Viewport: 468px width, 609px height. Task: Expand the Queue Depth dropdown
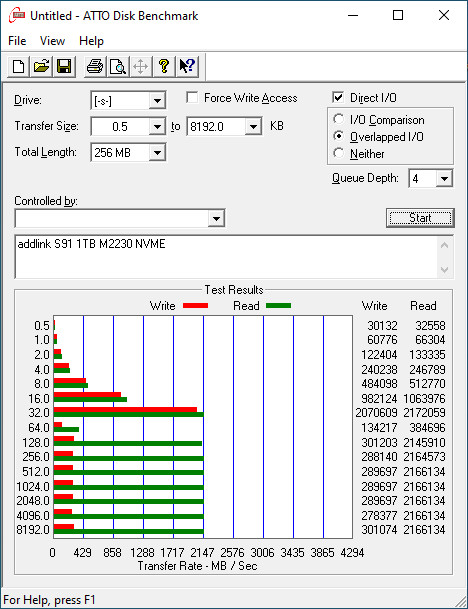pos(444,179)
